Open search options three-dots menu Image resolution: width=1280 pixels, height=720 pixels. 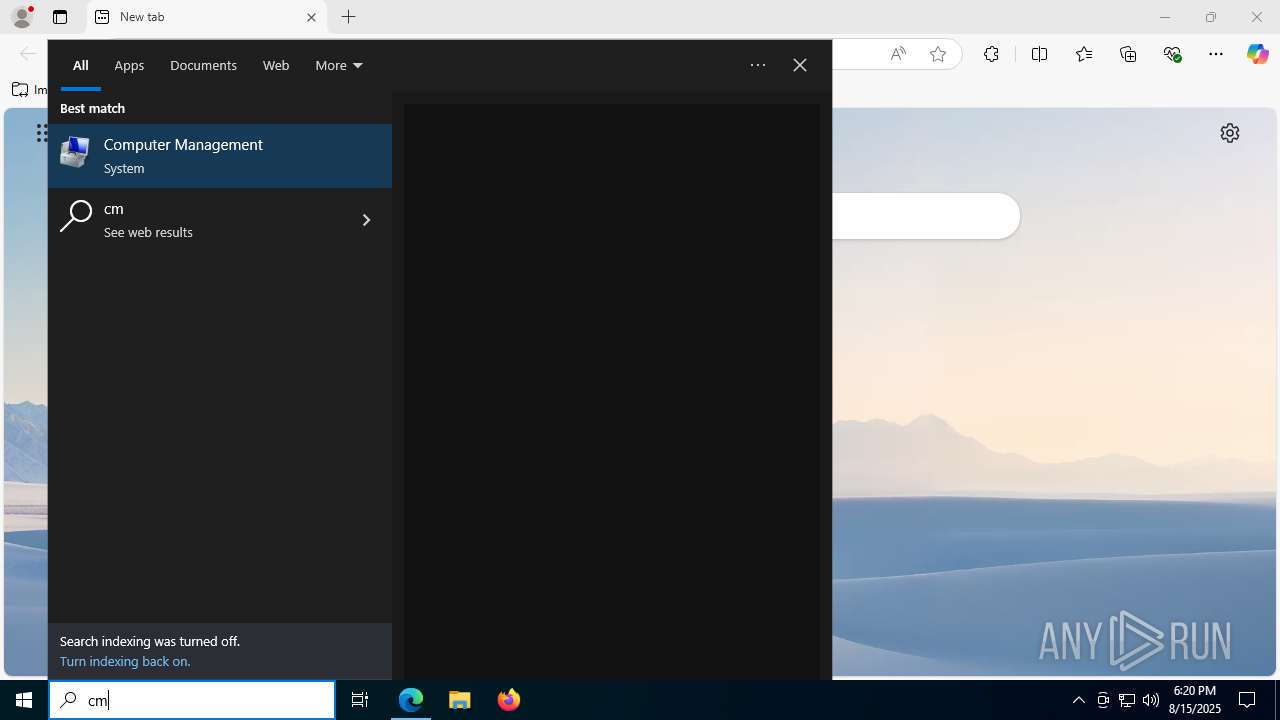(x=758, y=65)
